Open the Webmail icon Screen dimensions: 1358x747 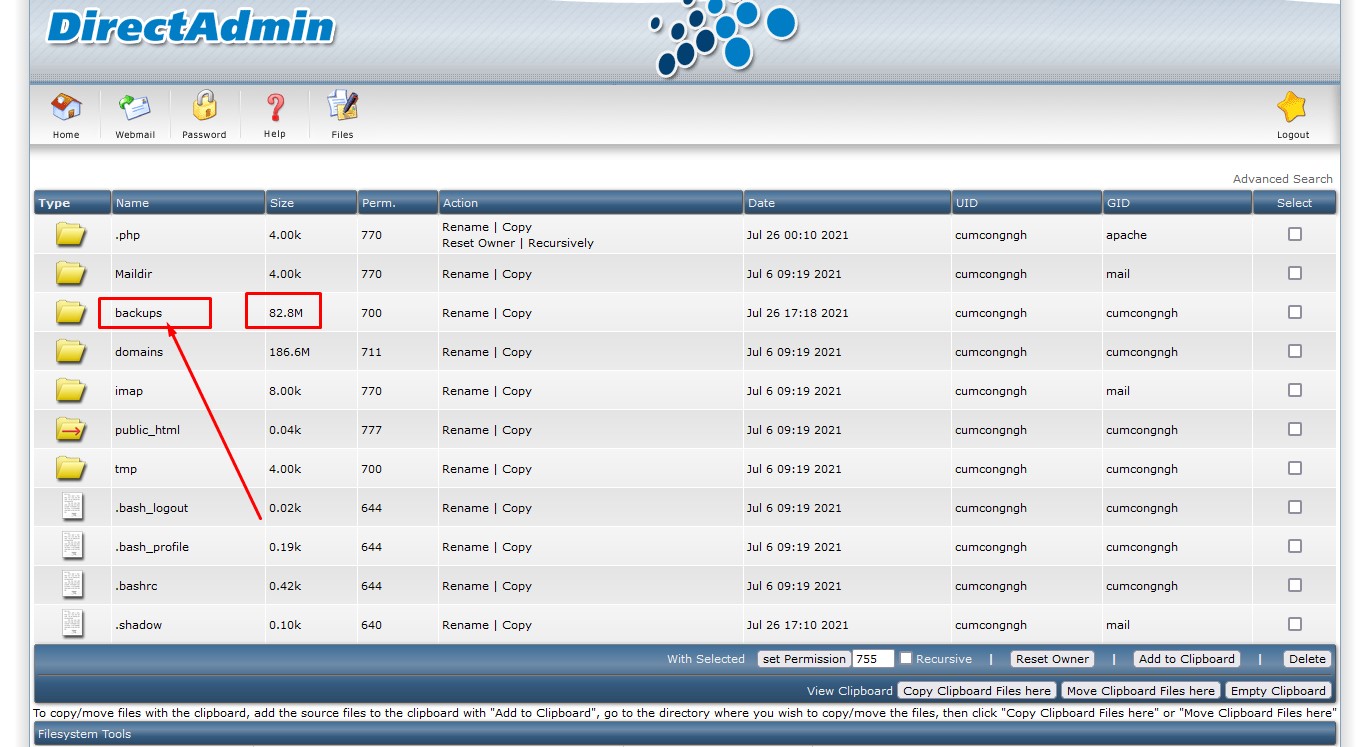point(134,107)
